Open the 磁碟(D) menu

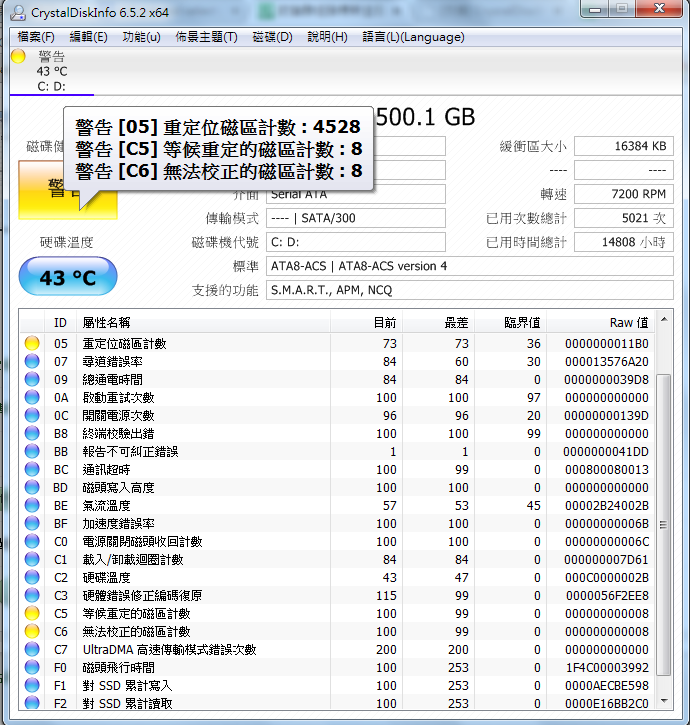click(x=272, y=37)
